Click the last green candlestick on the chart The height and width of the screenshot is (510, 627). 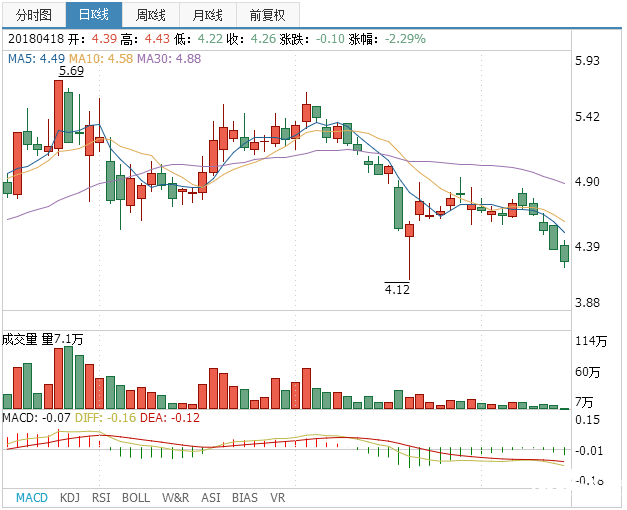coord(565,254)
